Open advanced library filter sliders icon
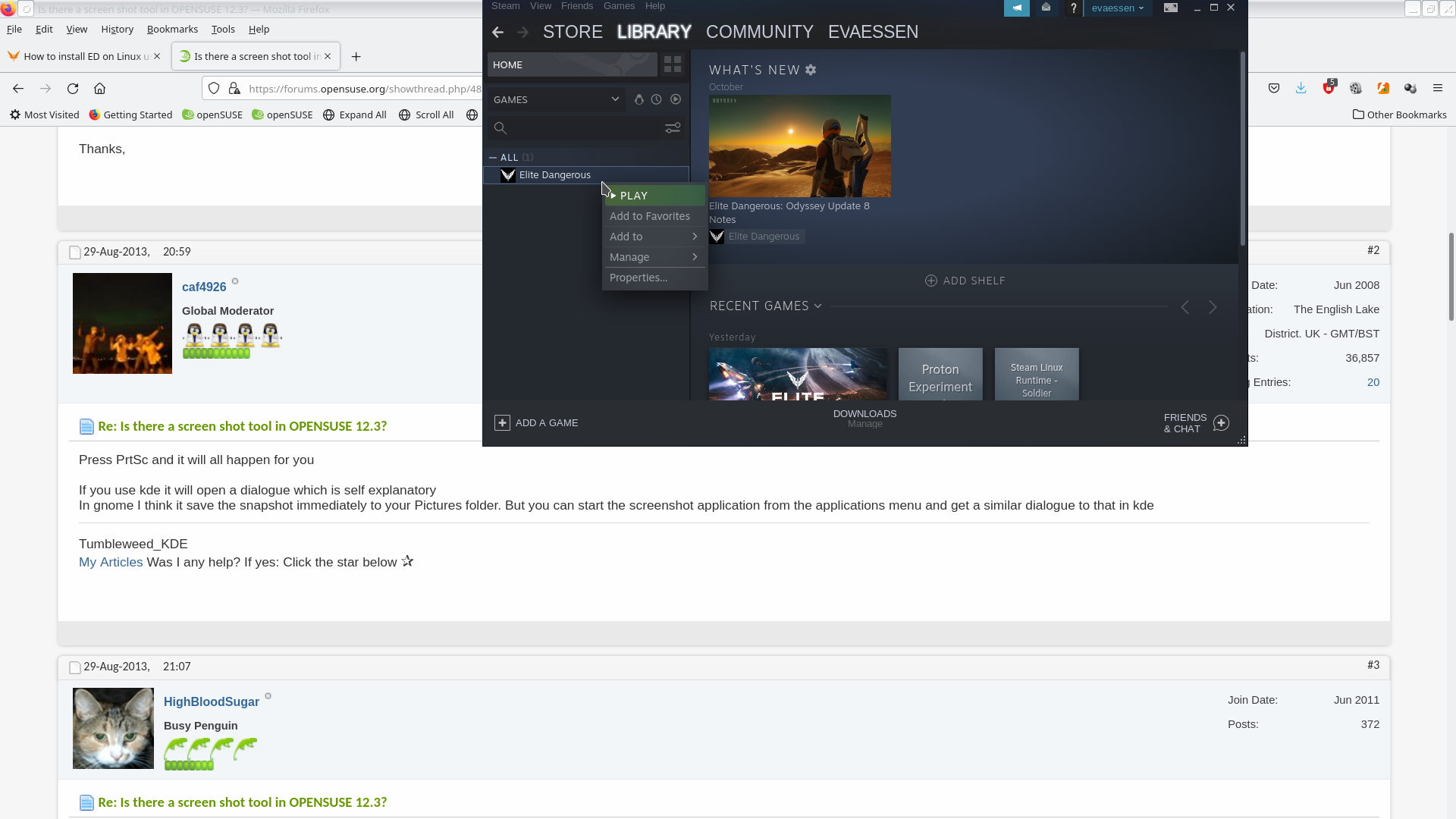Image resolution: width=1456 pixels, height=819 pixels. coord(673,128)
